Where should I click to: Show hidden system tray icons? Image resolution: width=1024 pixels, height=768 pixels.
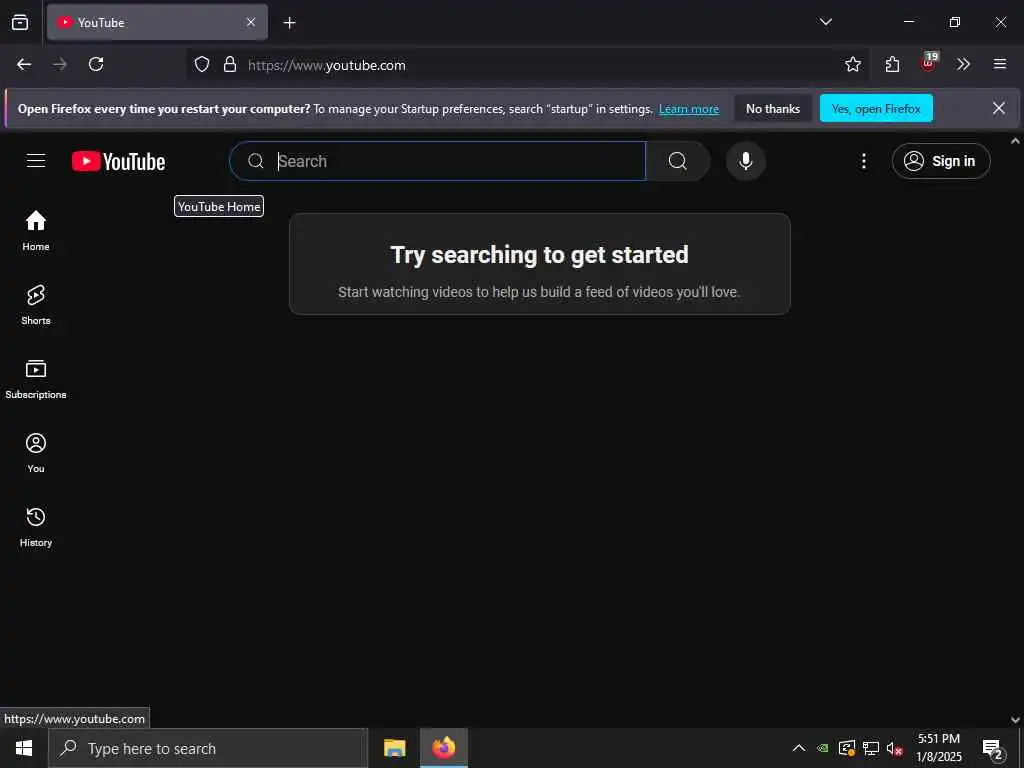pyautogui.click(x=799, y=748)
